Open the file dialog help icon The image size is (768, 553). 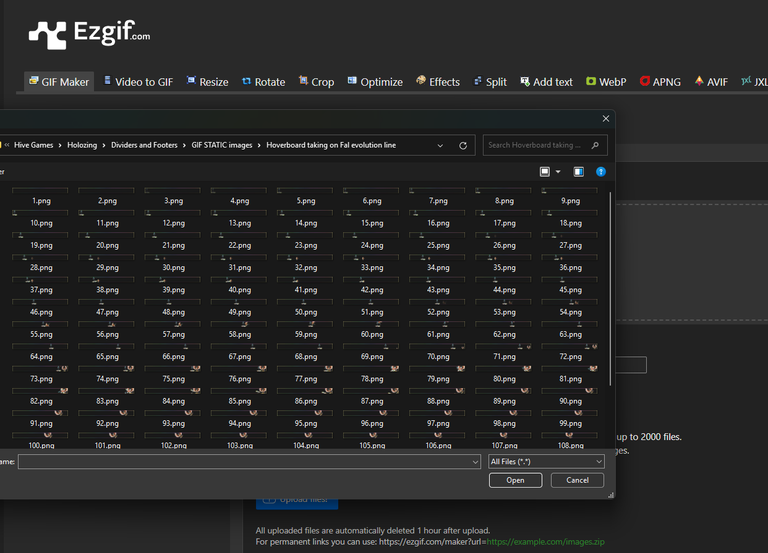(x=601, y=172)
